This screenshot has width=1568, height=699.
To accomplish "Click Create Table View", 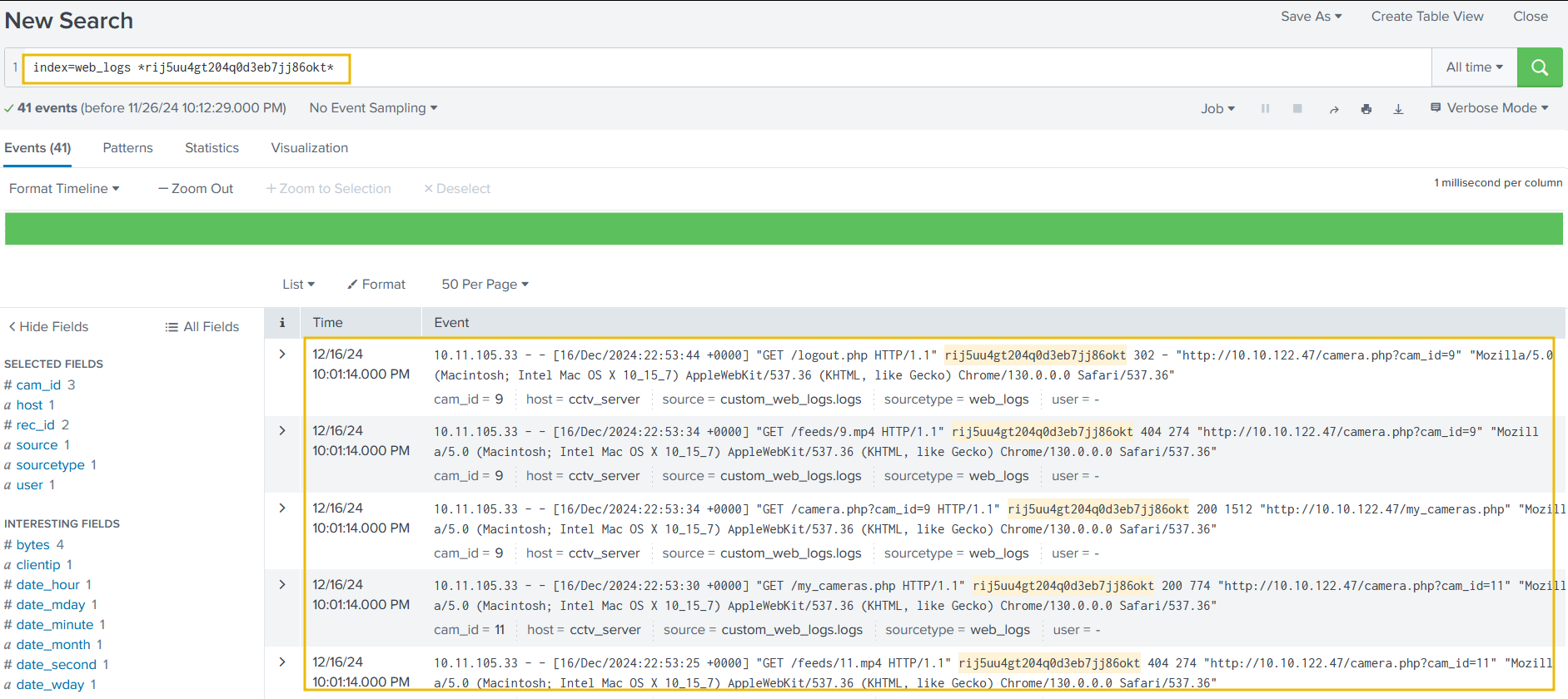I will click(1426, 17).
